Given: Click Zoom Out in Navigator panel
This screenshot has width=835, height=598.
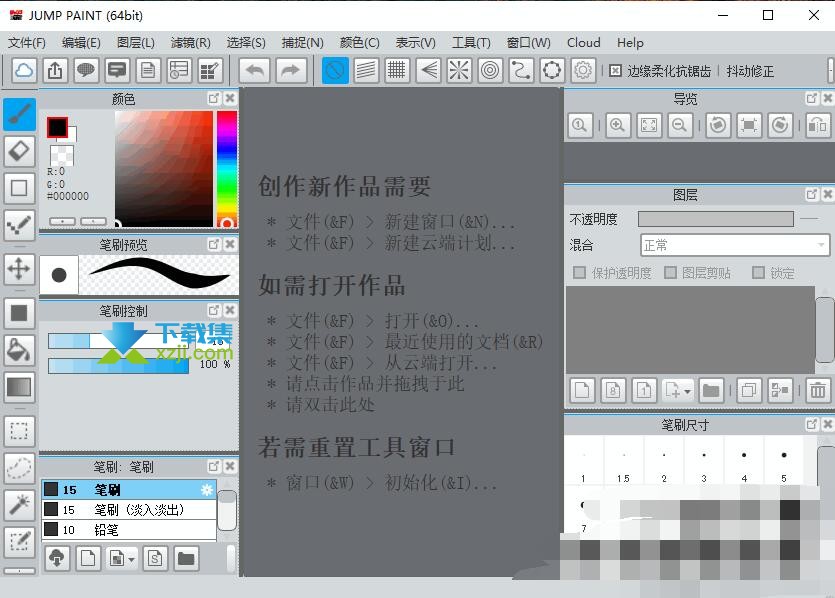Looking at the screenshot, I should 680,126.
